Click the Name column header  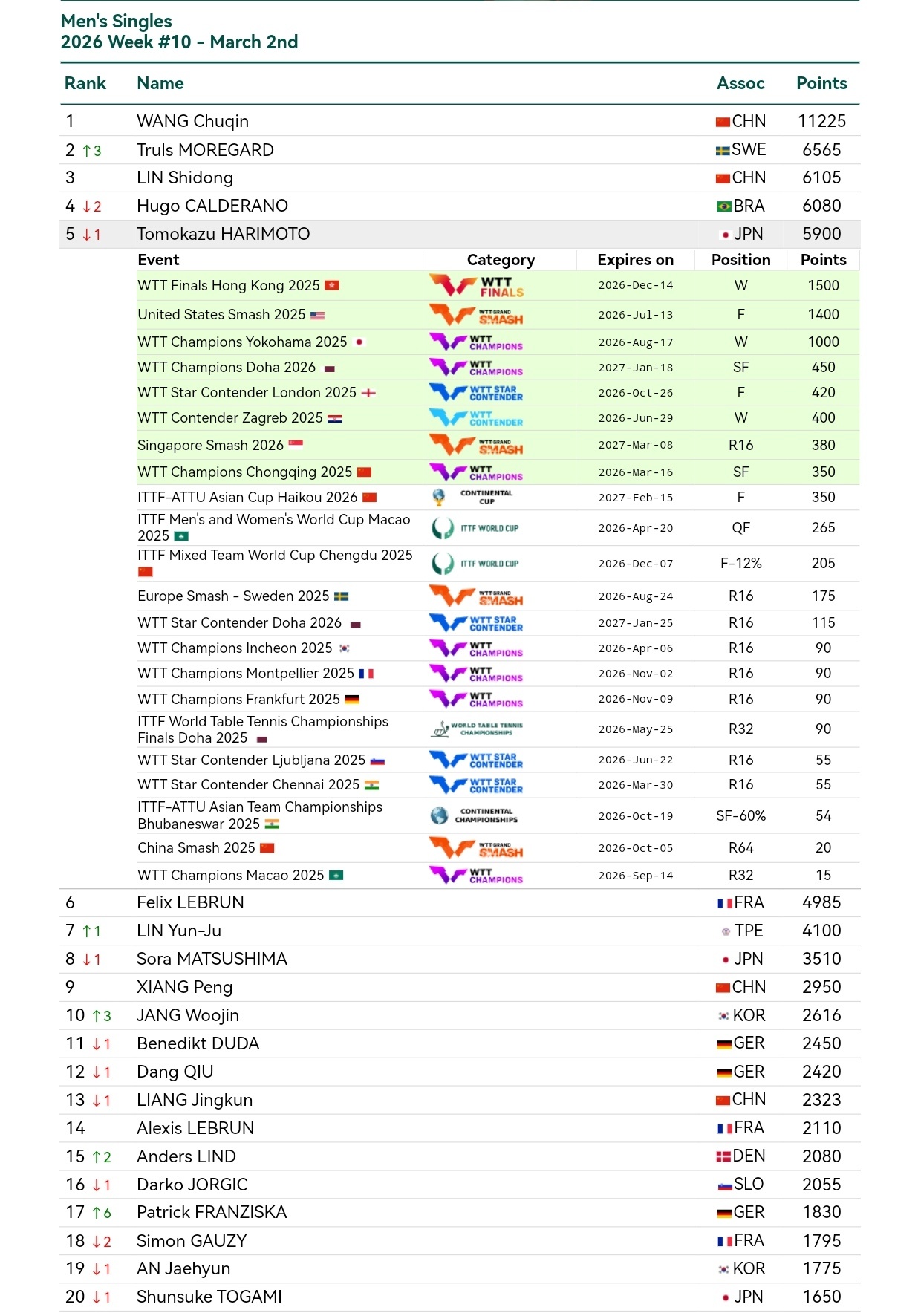coord(160,84)
